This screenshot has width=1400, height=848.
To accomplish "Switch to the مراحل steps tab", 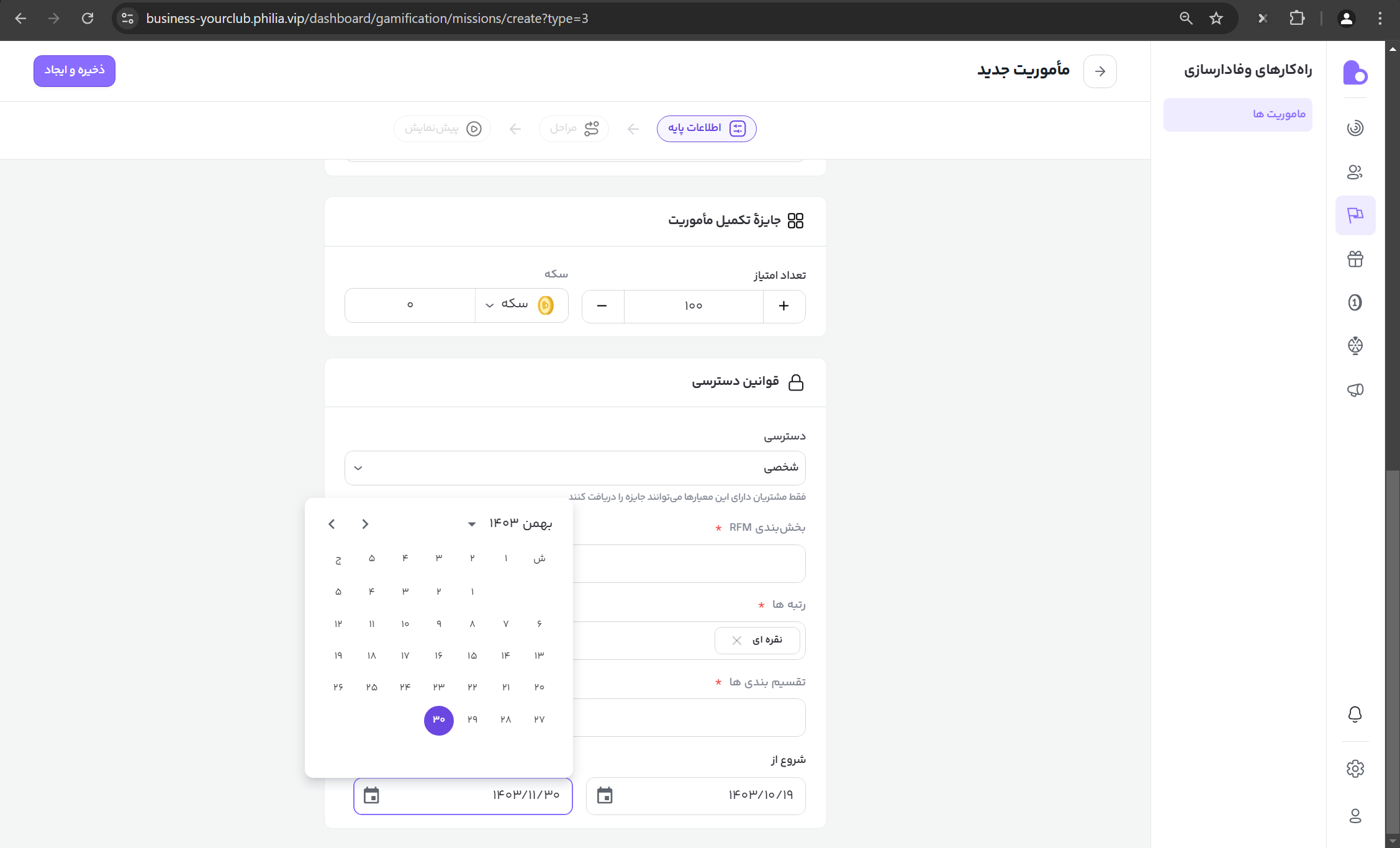I will (x=574, y=129).
